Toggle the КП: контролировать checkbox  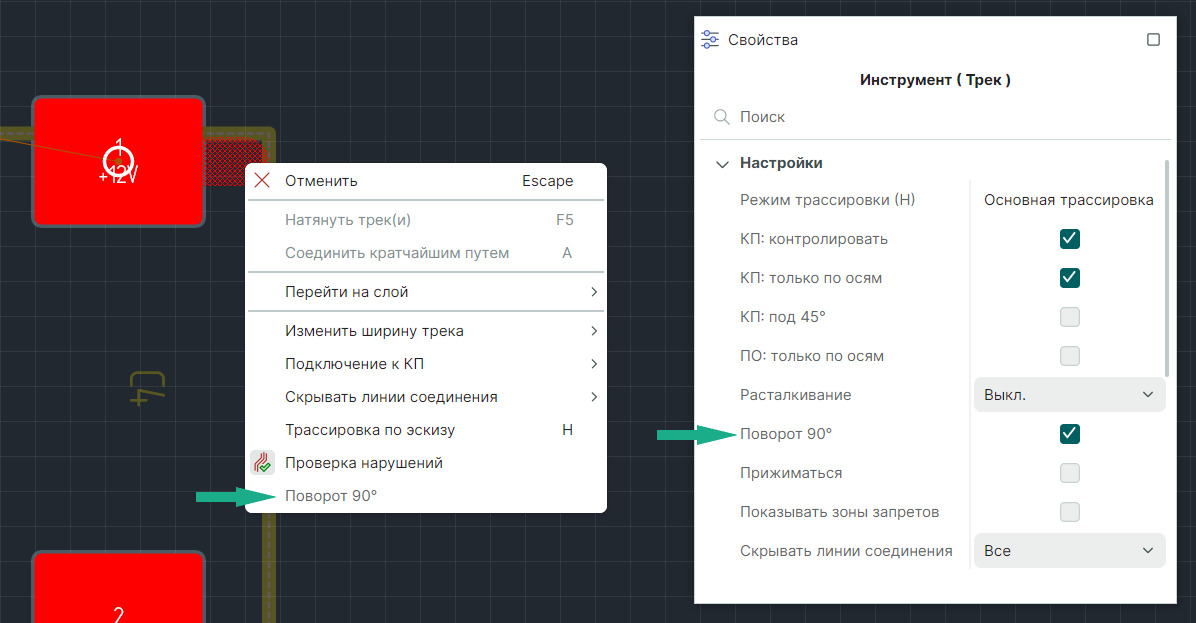pos(1070,239)
